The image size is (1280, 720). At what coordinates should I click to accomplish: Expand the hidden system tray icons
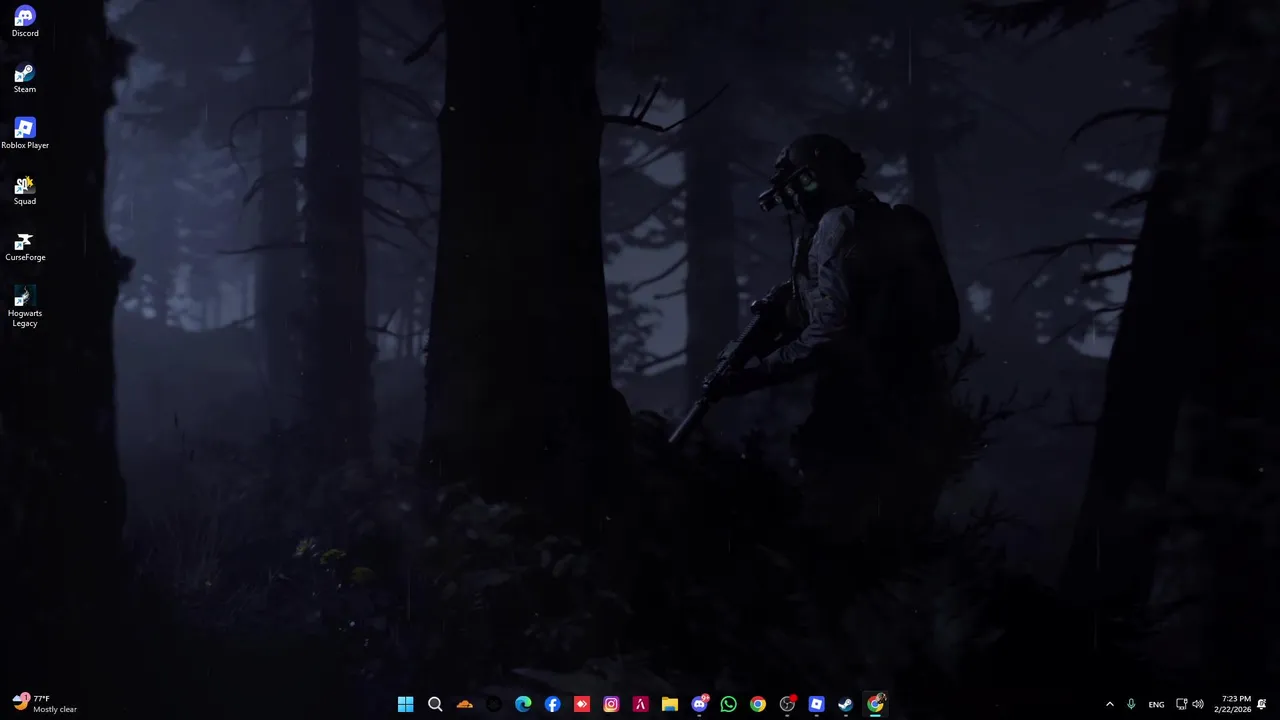[1109, 704]
